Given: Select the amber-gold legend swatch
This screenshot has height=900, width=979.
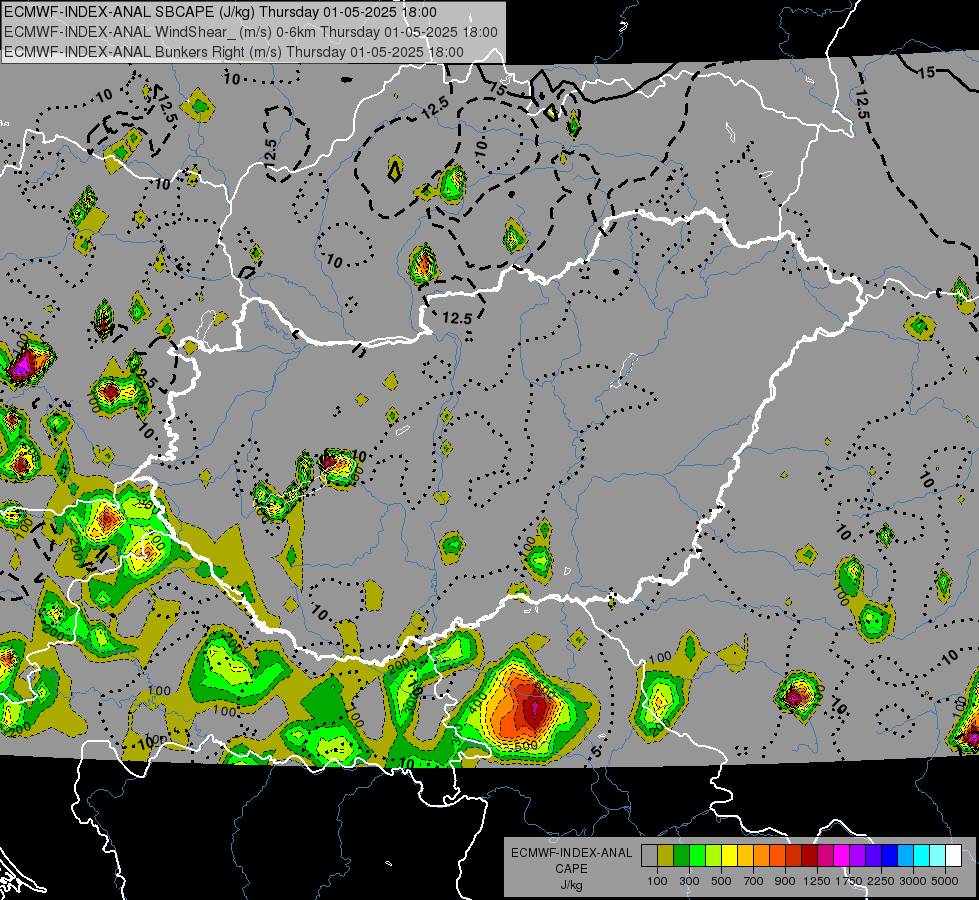Looking at the screenshot, I should coord(745,855).
